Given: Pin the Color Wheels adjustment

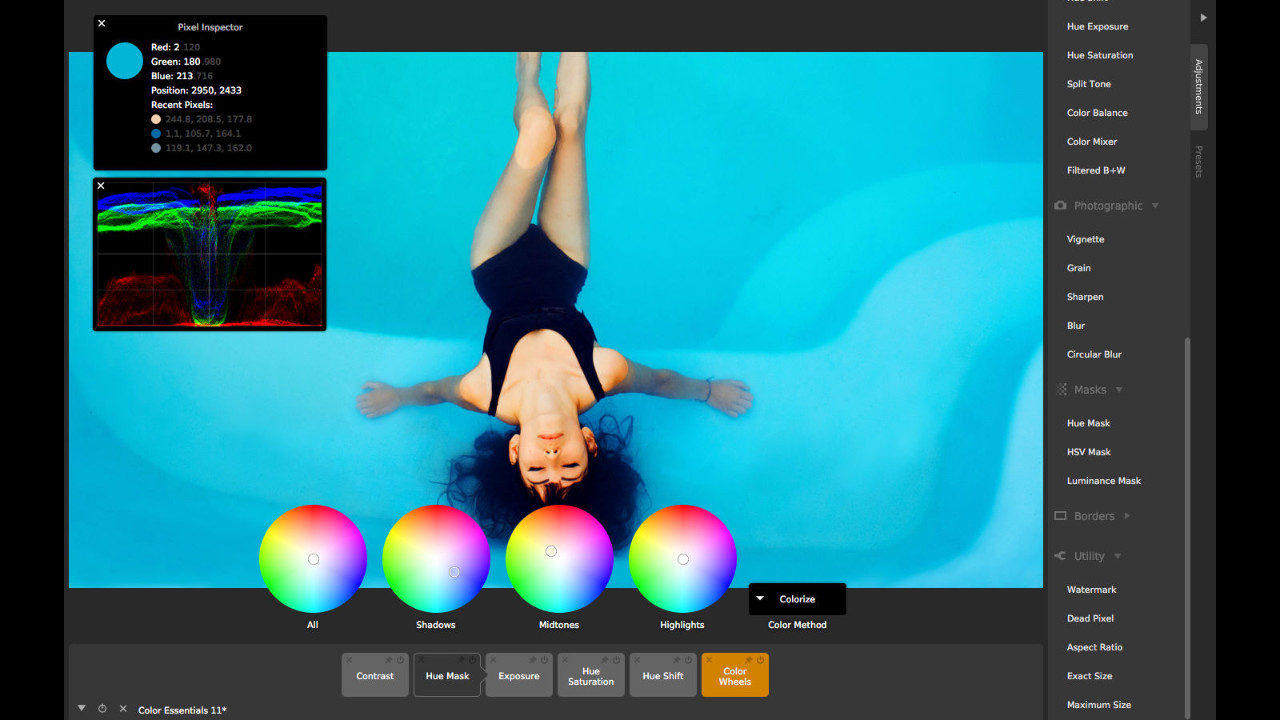Looking at the screenshot, I should click(749, 658).
